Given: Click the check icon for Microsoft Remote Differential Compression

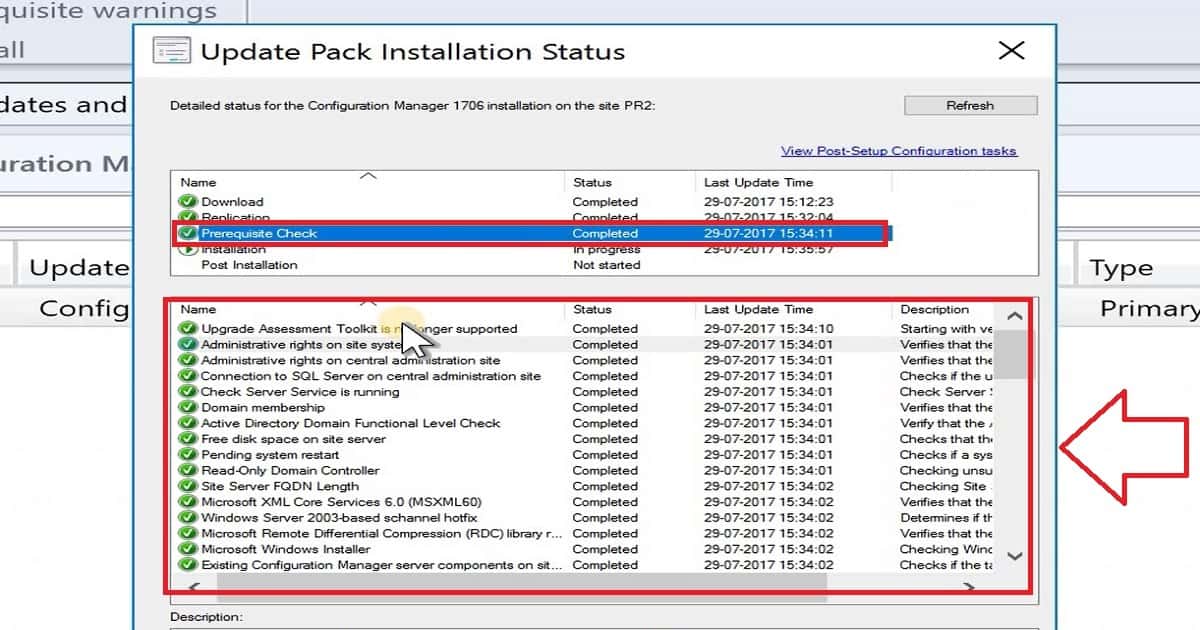Looking at the screenshot, I should coord(188,533).
